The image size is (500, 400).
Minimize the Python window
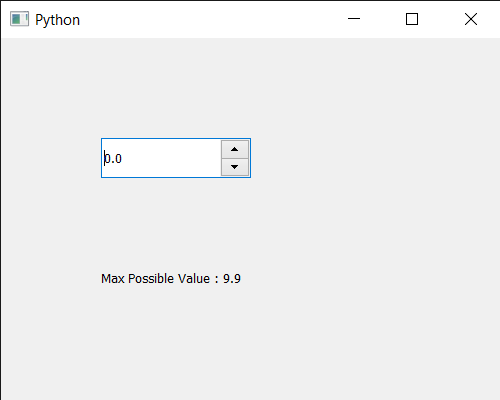pos(354,19)
